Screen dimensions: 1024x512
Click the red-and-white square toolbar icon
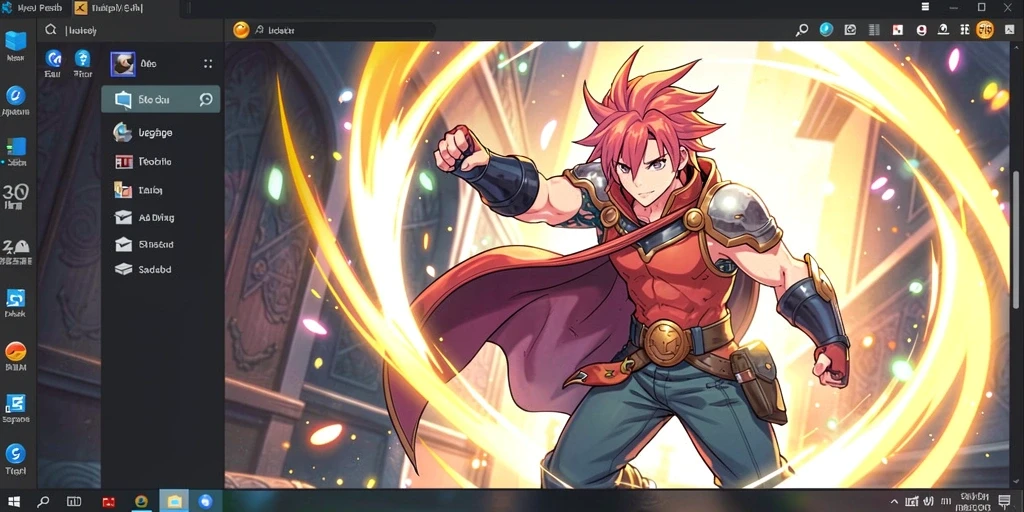898,29
